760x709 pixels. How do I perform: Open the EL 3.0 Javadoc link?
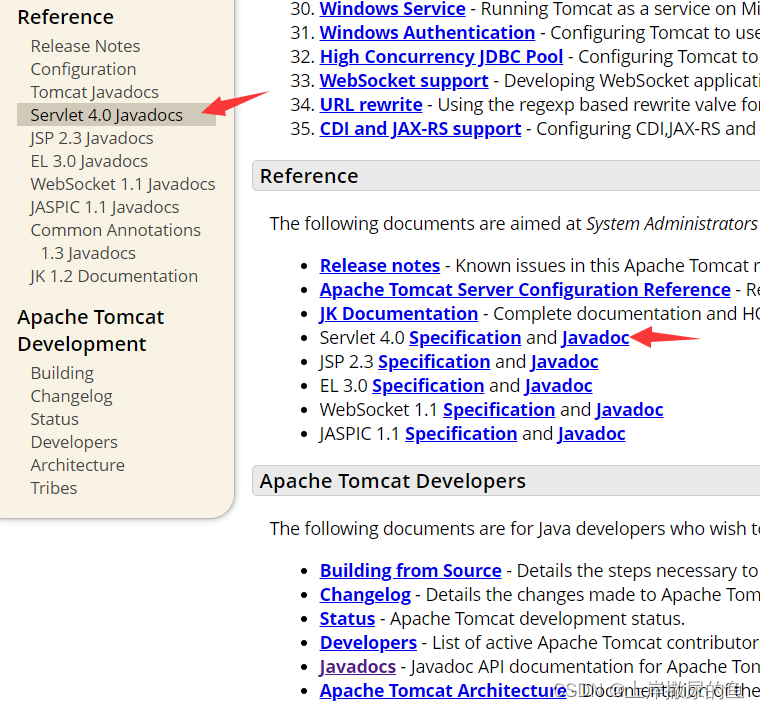click(x=558, y=386)
